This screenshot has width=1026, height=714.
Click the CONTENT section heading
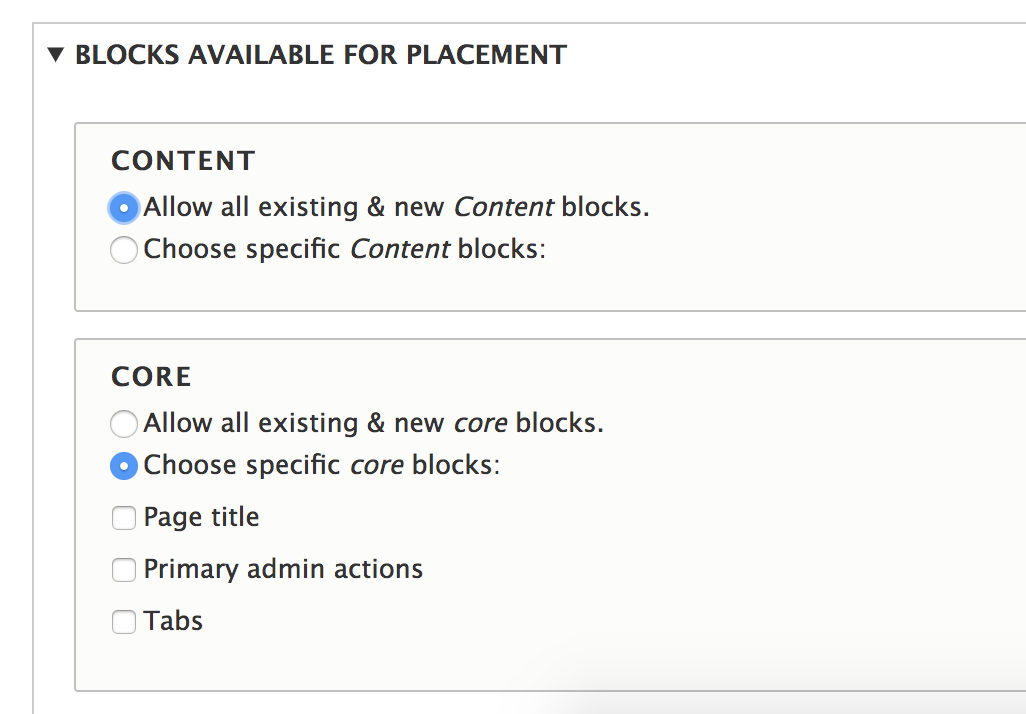(184, 160)
